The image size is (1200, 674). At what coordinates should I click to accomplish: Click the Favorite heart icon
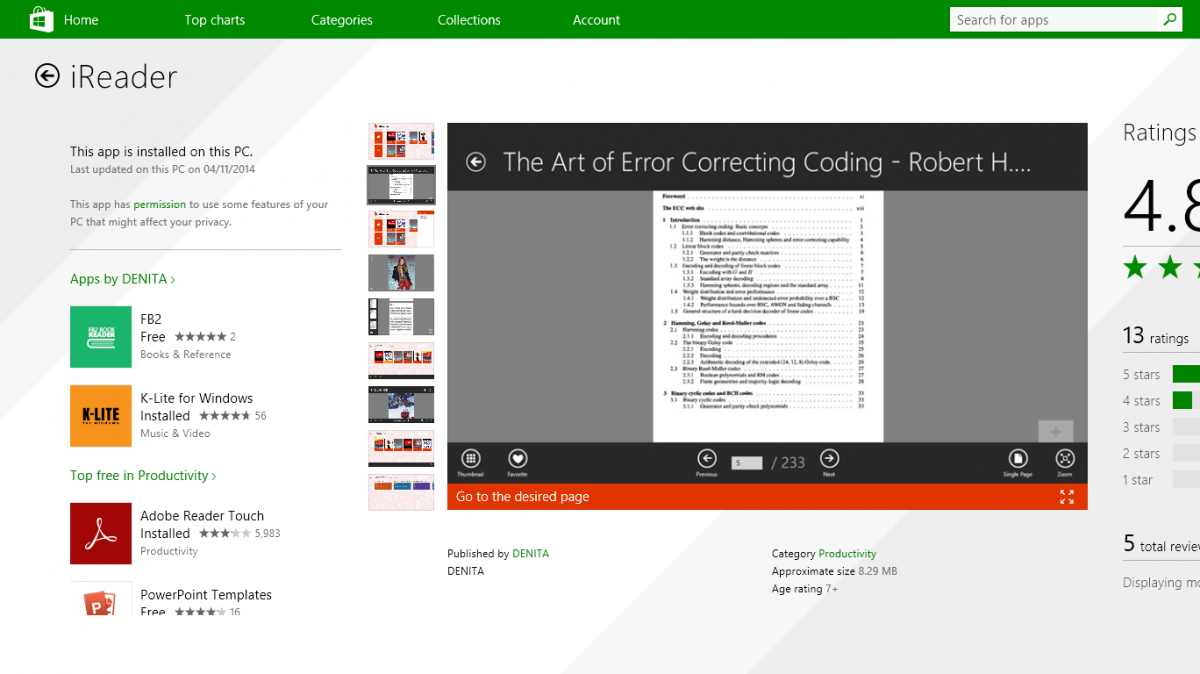(x=517, y=459)
